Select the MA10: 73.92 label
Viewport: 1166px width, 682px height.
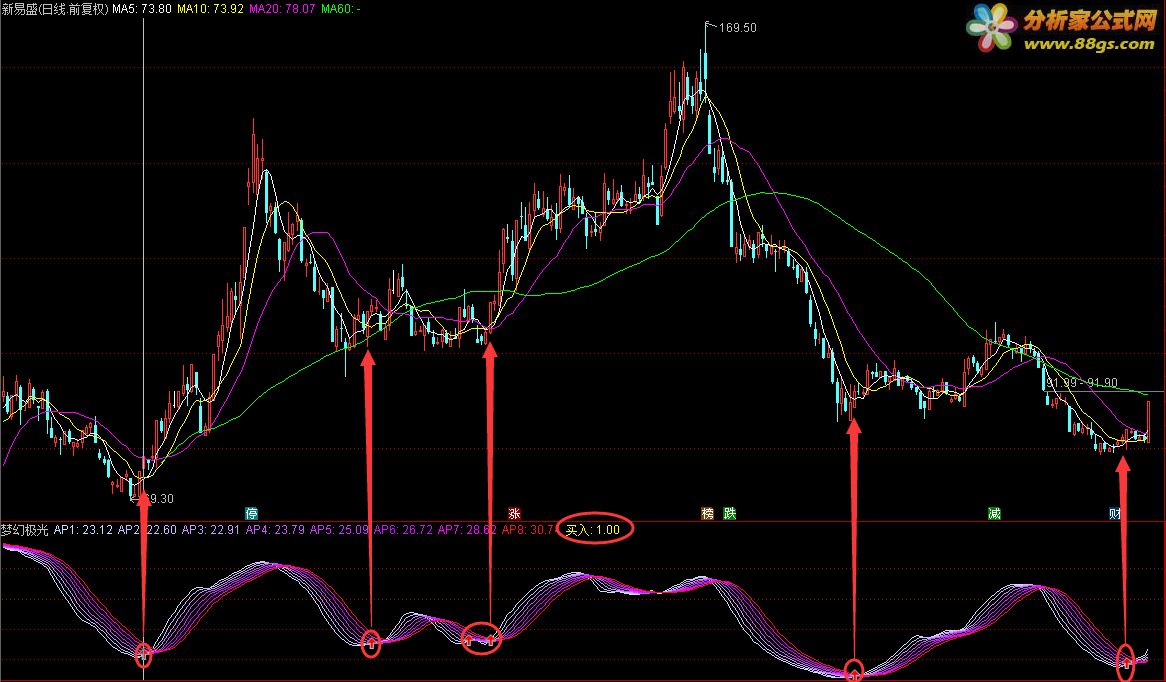click(x=210, y=9)
